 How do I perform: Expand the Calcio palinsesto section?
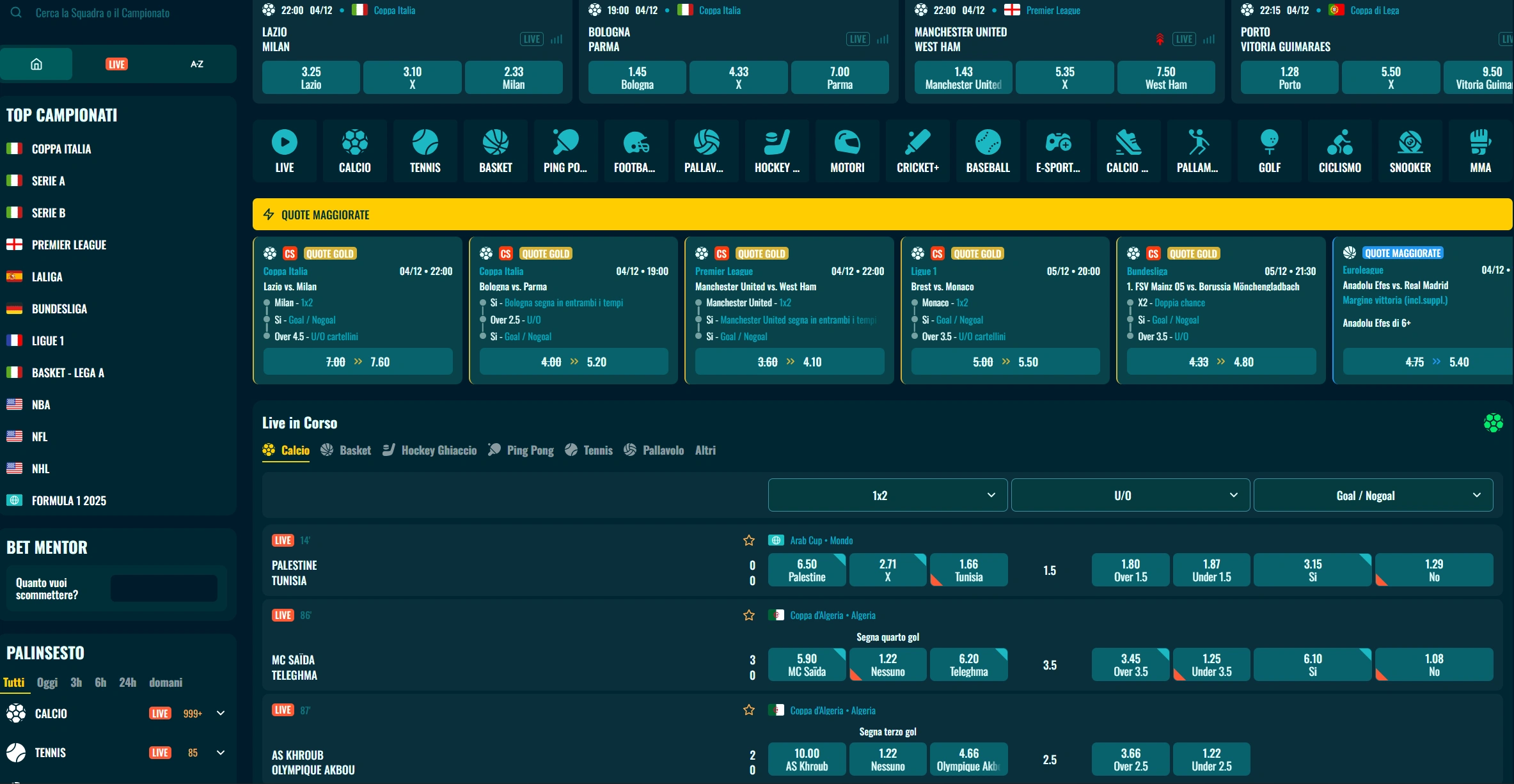(221, 713)
